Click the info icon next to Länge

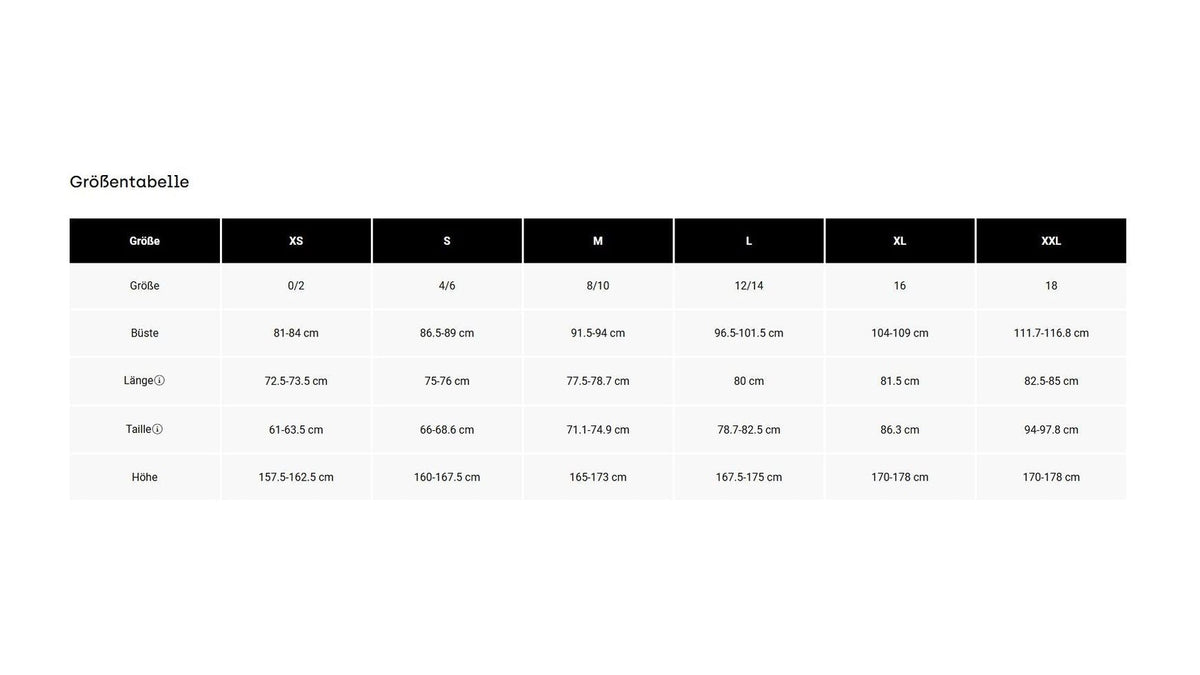[159, 381]
